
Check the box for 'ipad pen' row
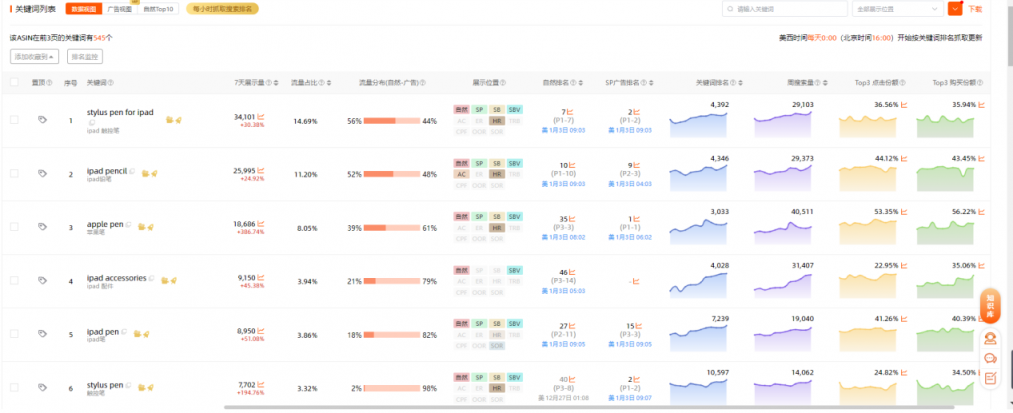tap(14, 334)
